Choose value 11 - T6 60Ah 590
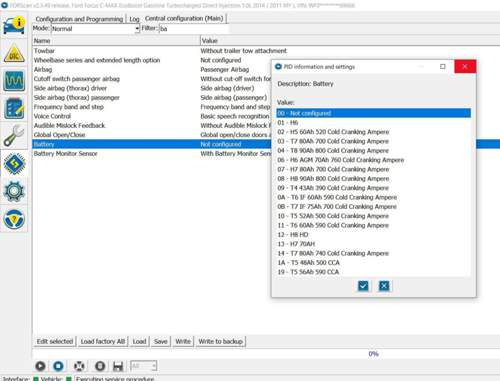The image size is (500, 381). (x=373, y=225)
